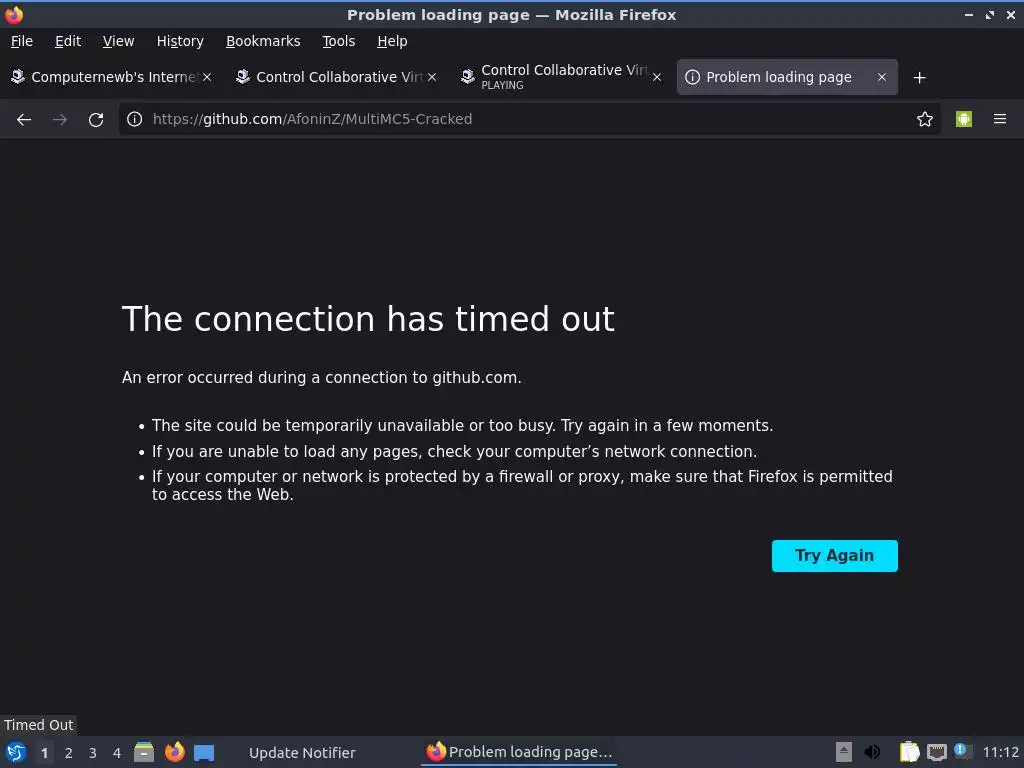Open the Firefox hamburger menu
Image resolution: width=1024 pixels, height=768 pixels.
click(1000, 119)
